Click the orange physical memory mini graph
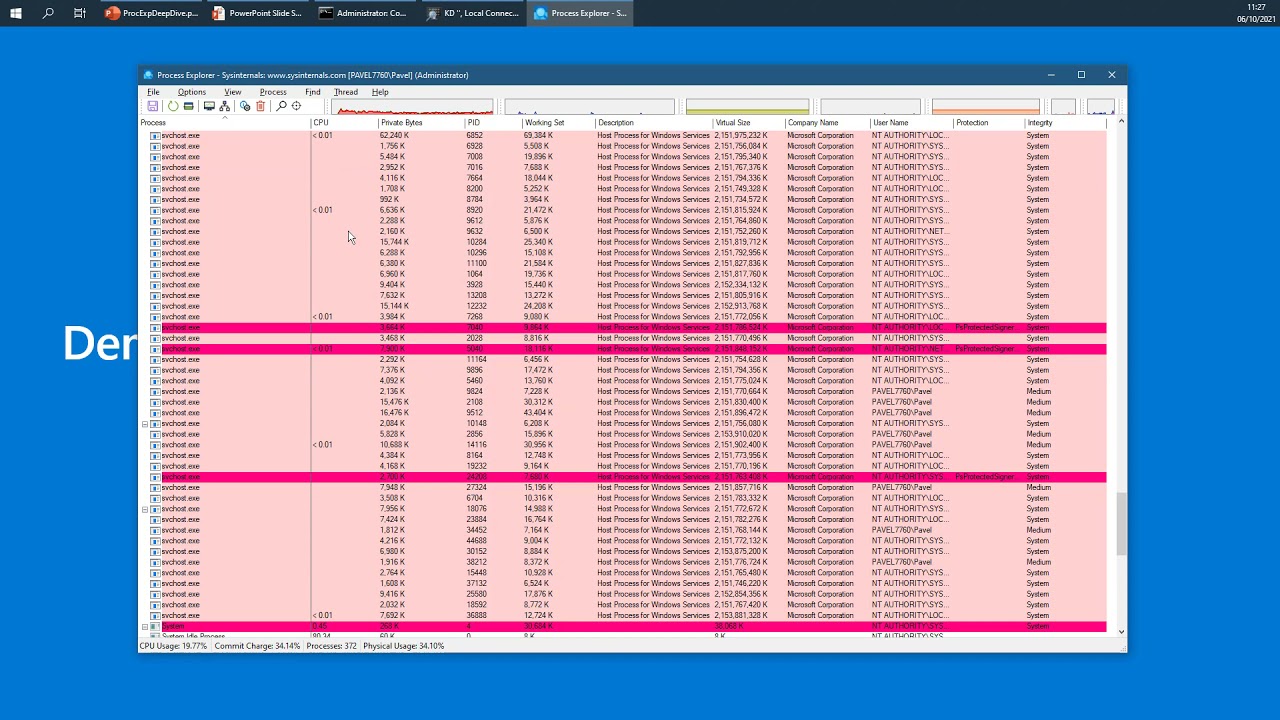Screen dimensions: 1280x720 pyautogui.click(x=985, y=106)
